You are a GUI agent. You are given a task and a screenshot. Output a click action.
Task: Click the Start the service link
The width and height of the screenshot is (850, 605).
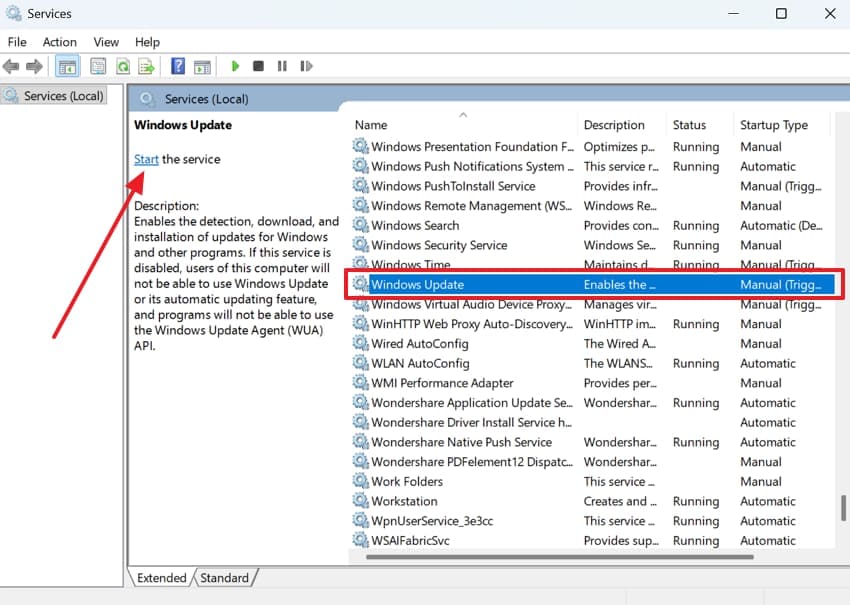pos(146,159)
